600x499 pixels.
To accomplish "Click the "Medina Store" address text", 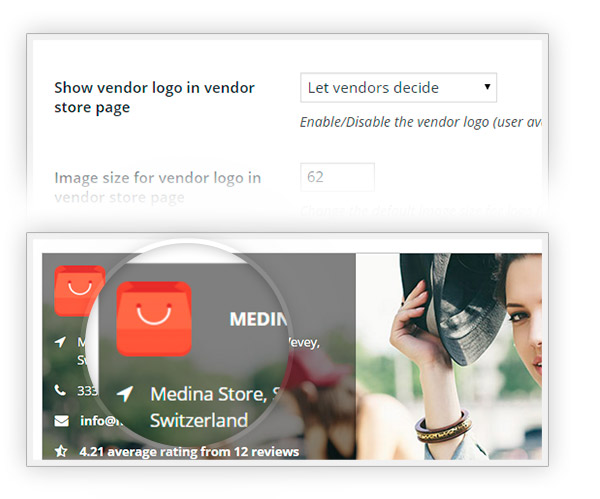I will (215, 394).
